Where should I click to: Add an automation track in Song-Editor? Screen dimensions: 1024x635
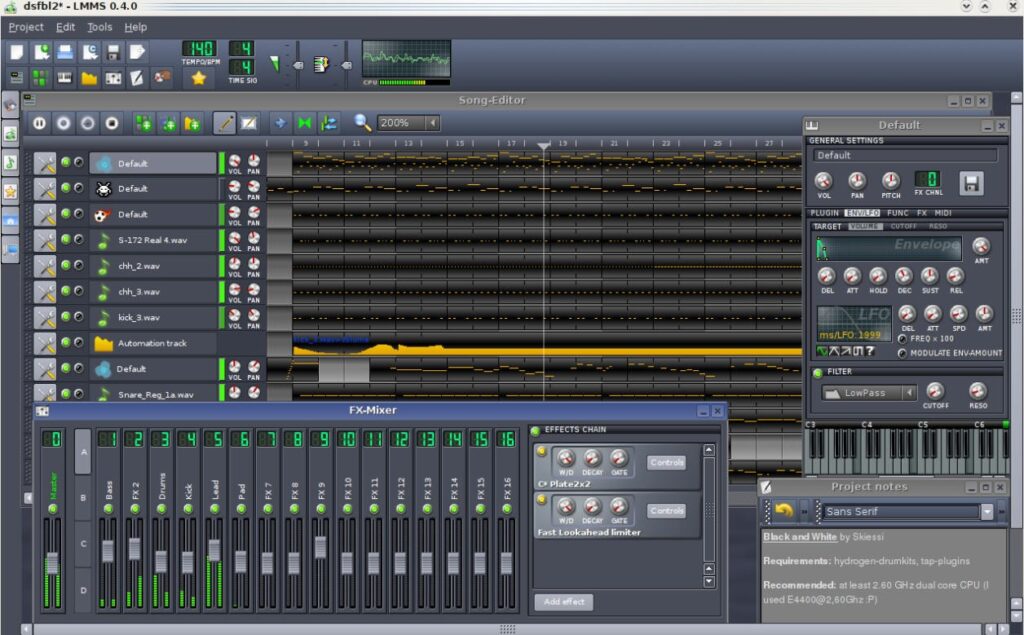point(193,123)
